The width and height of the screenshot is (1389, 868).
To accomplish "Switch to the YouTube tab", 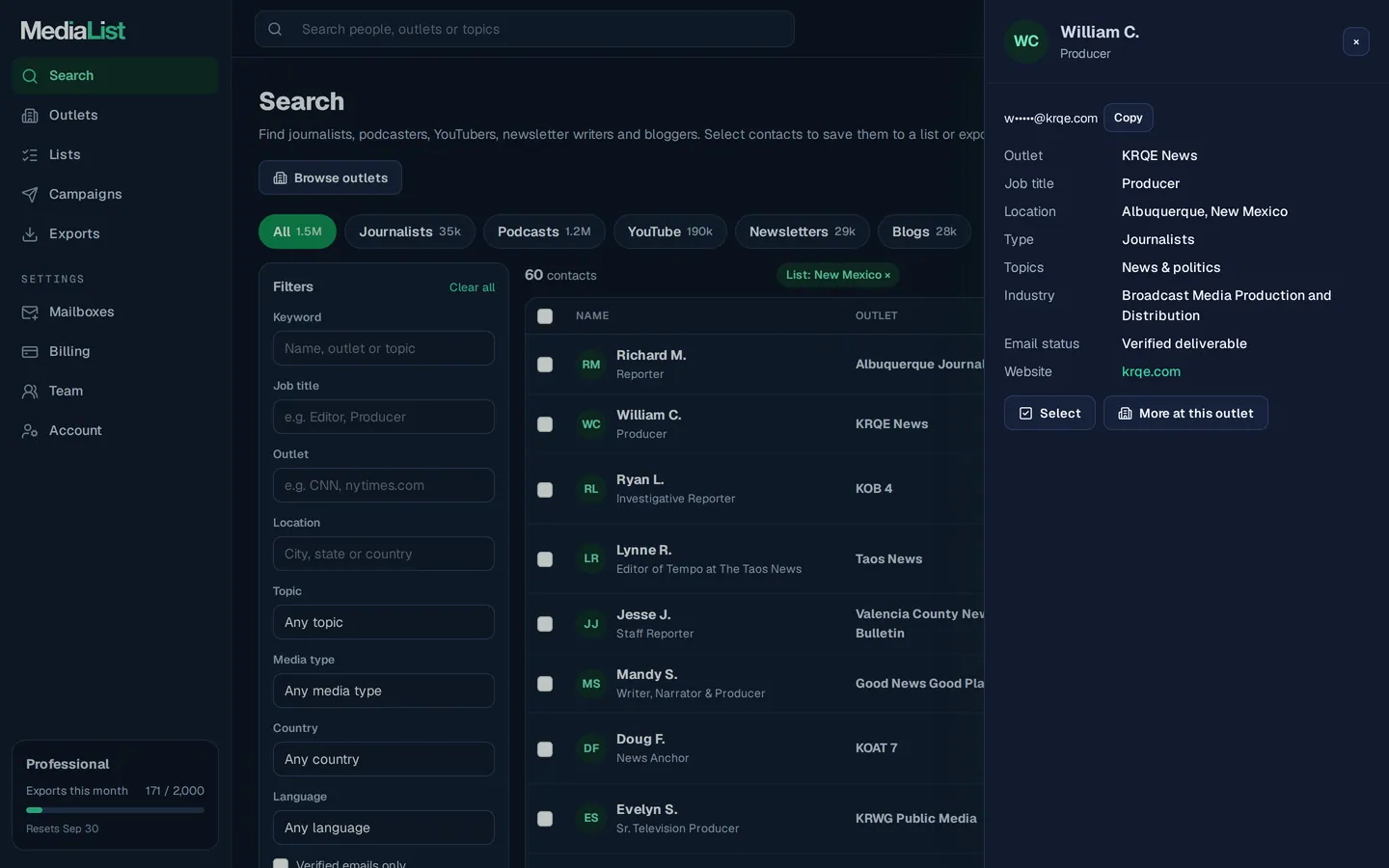I will pos(670,231).
